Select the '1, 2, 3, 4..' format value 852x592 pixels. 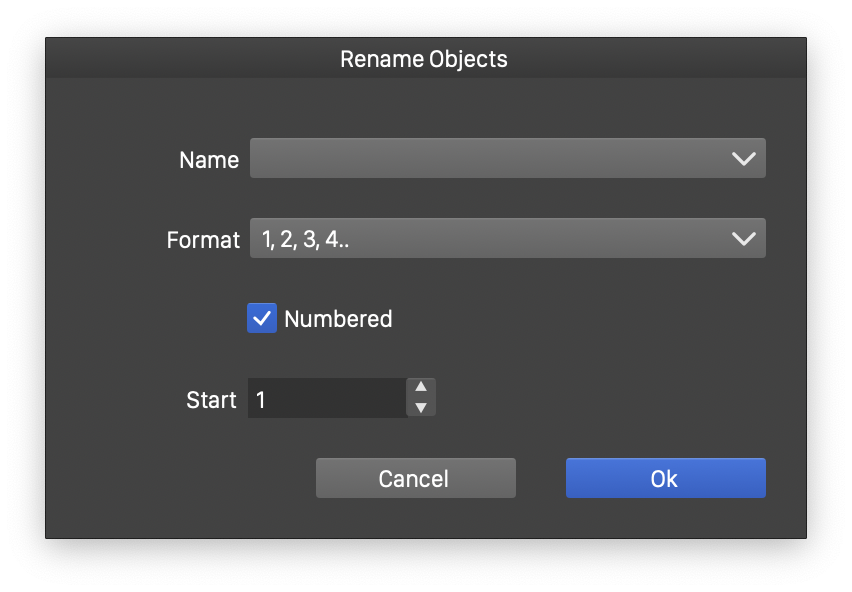[306, 239]
